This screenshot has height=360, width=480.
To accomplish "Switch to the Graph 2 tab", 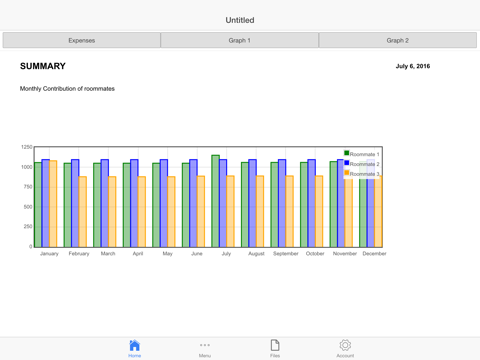I will [398, 40].
